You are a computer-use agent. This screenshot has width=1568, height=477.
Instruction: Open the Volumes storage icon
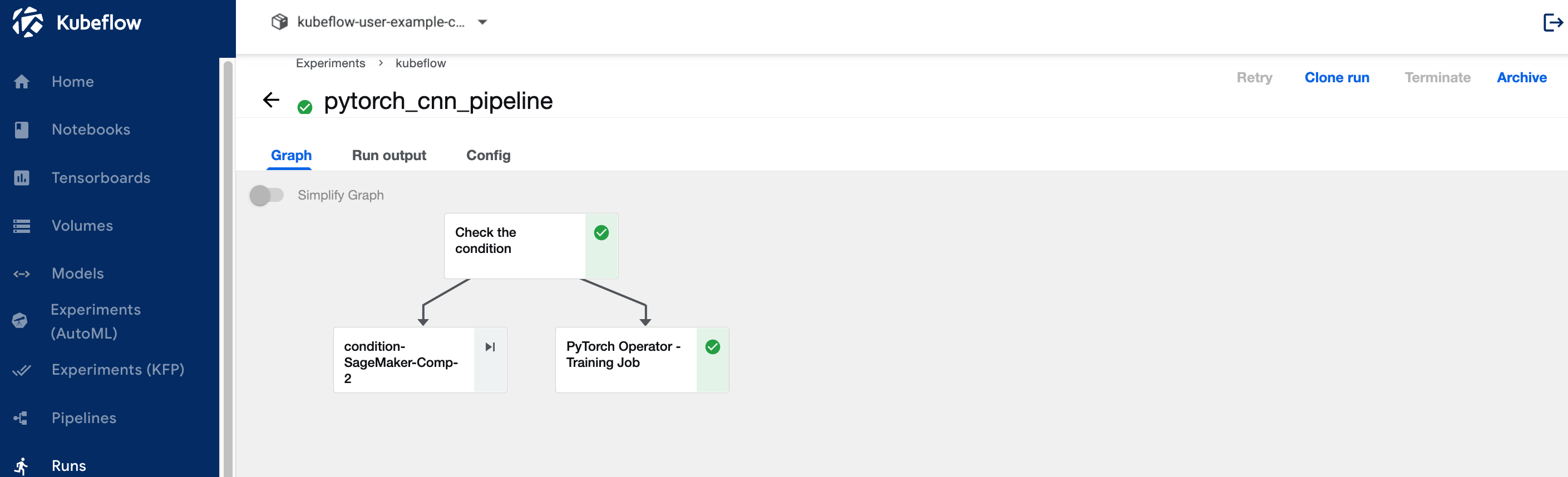(x=22, y=226)
